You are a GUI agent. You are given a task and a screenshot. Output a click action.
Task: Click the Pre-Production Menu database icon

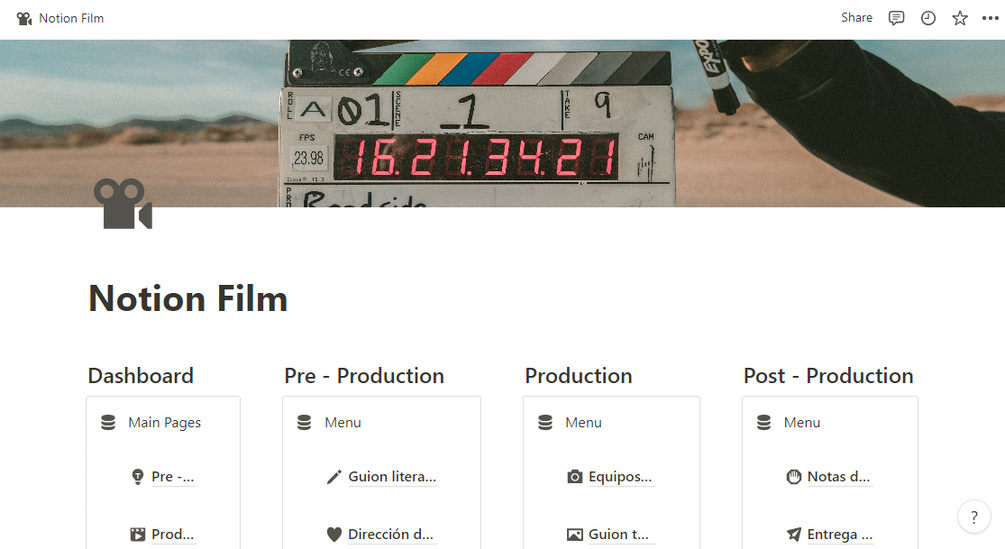pyautogui.click(x=305, y=423)
